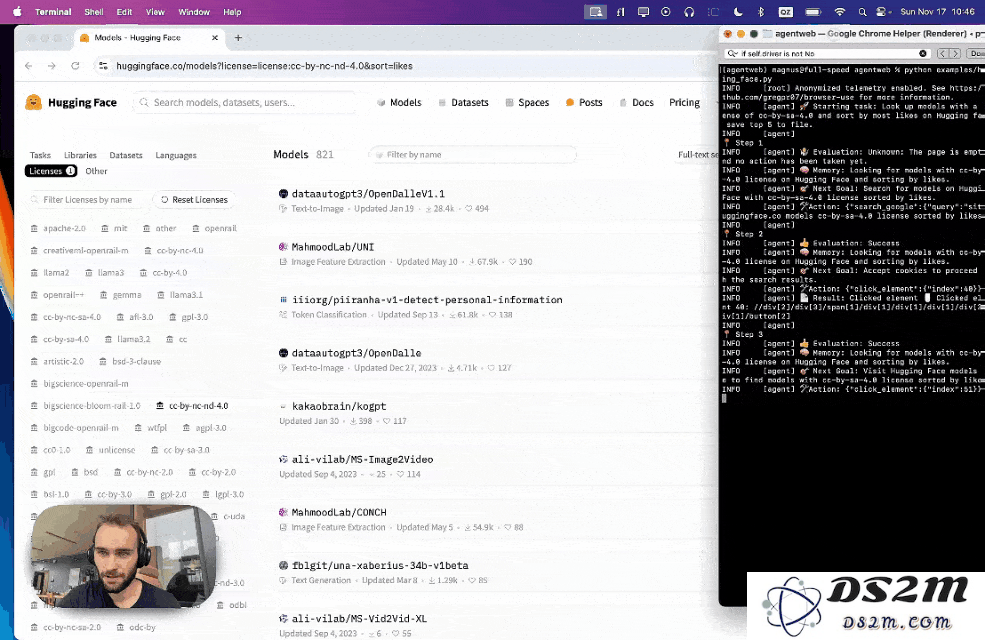Open the Bluetooth menu bar icon

click(x=760, y=12)
